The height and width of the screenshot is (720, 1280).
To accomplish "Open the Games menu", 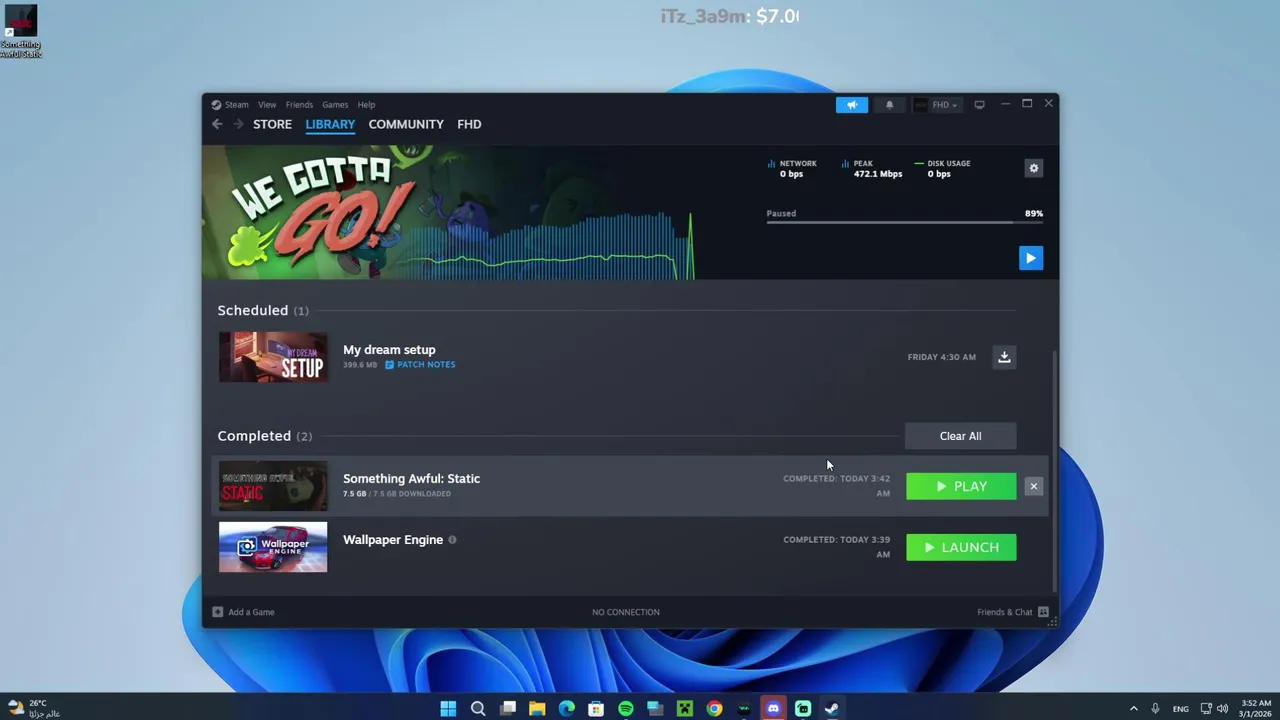I will pos(335,104).
